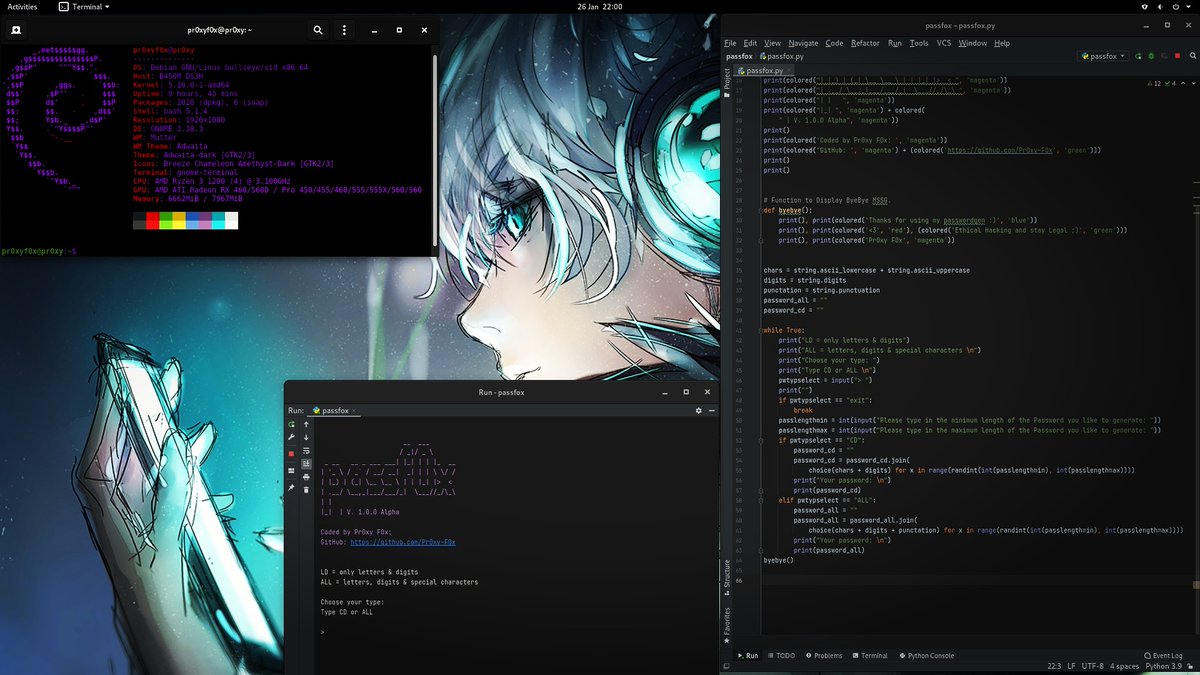Change the LF line separator in status bar
Image resolution: width=1200 pixels, height=675 pixels.
1071,666
